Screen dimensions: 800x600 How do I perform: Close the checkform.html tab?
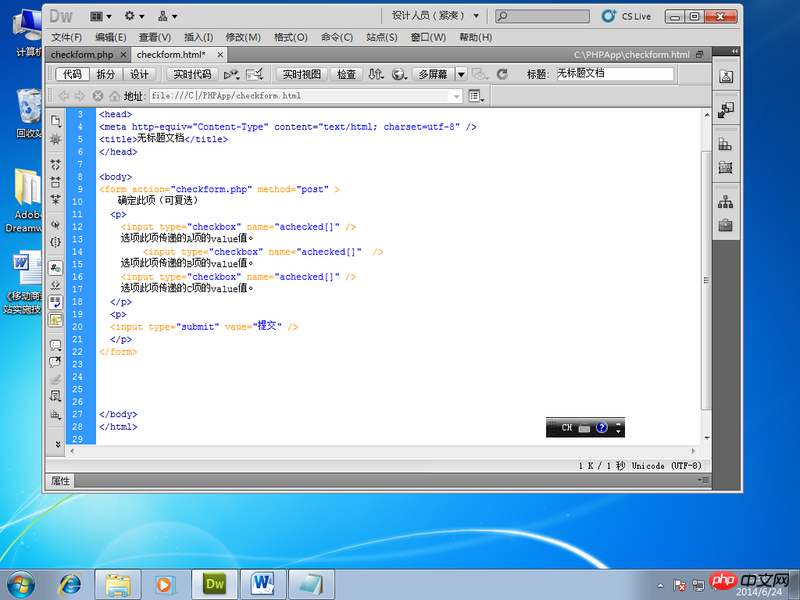tap(220, 55)
